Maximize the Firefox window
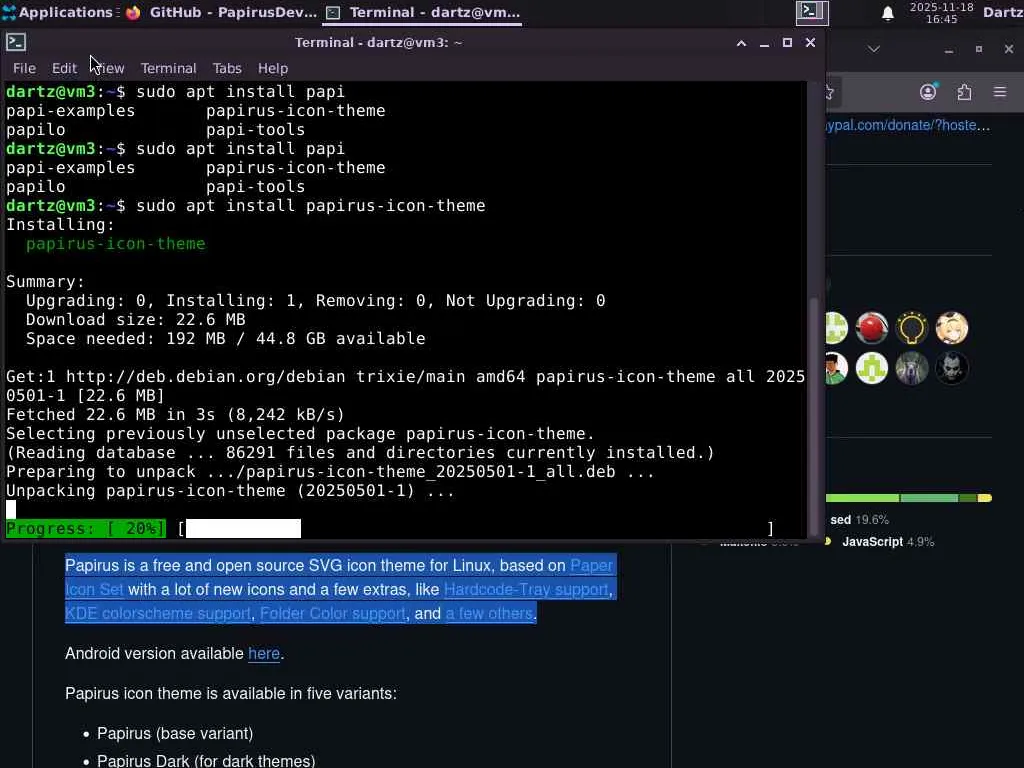 (978, 49)
